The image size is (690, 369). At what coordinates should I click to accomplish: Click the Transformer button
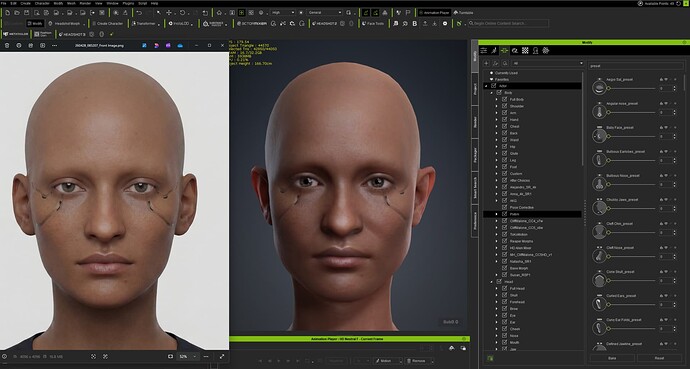[x=143, y=24]
